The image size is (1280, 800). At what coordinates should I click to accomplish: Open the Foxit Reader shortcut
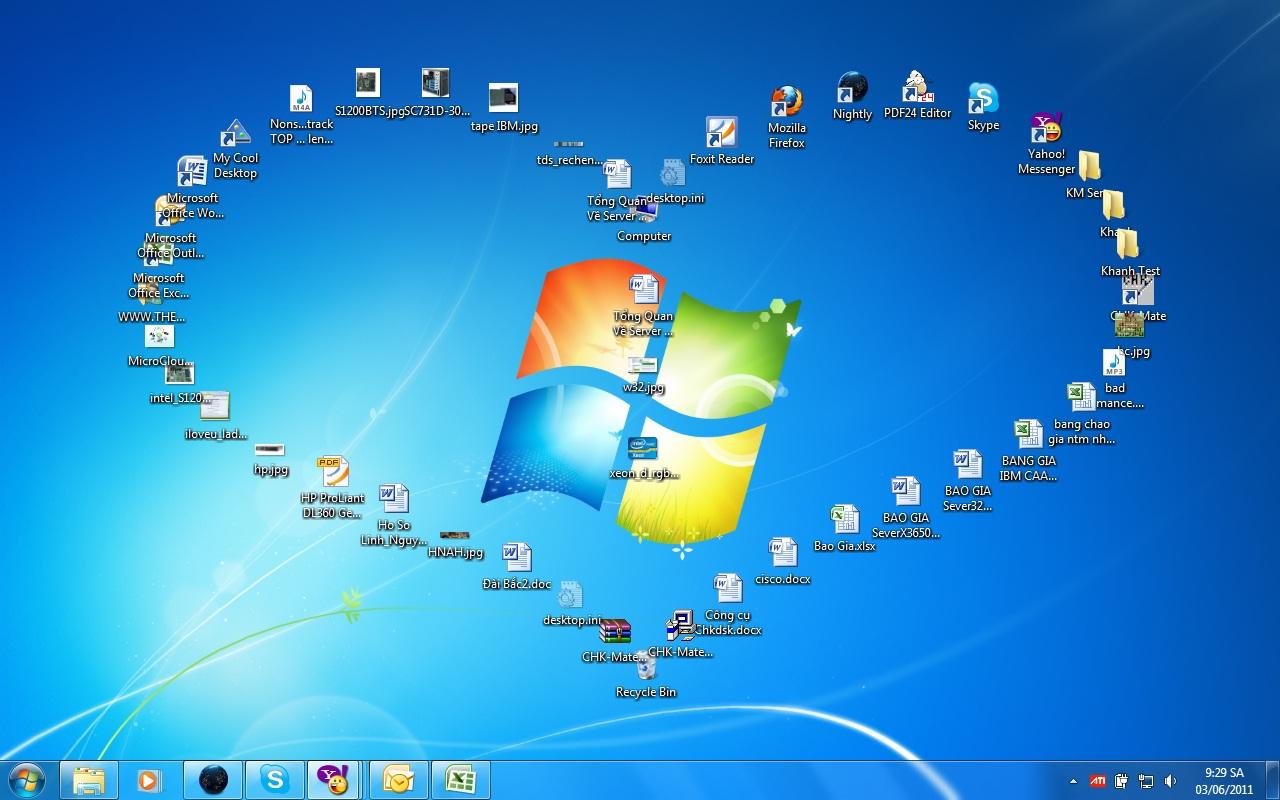click(721, 133)
